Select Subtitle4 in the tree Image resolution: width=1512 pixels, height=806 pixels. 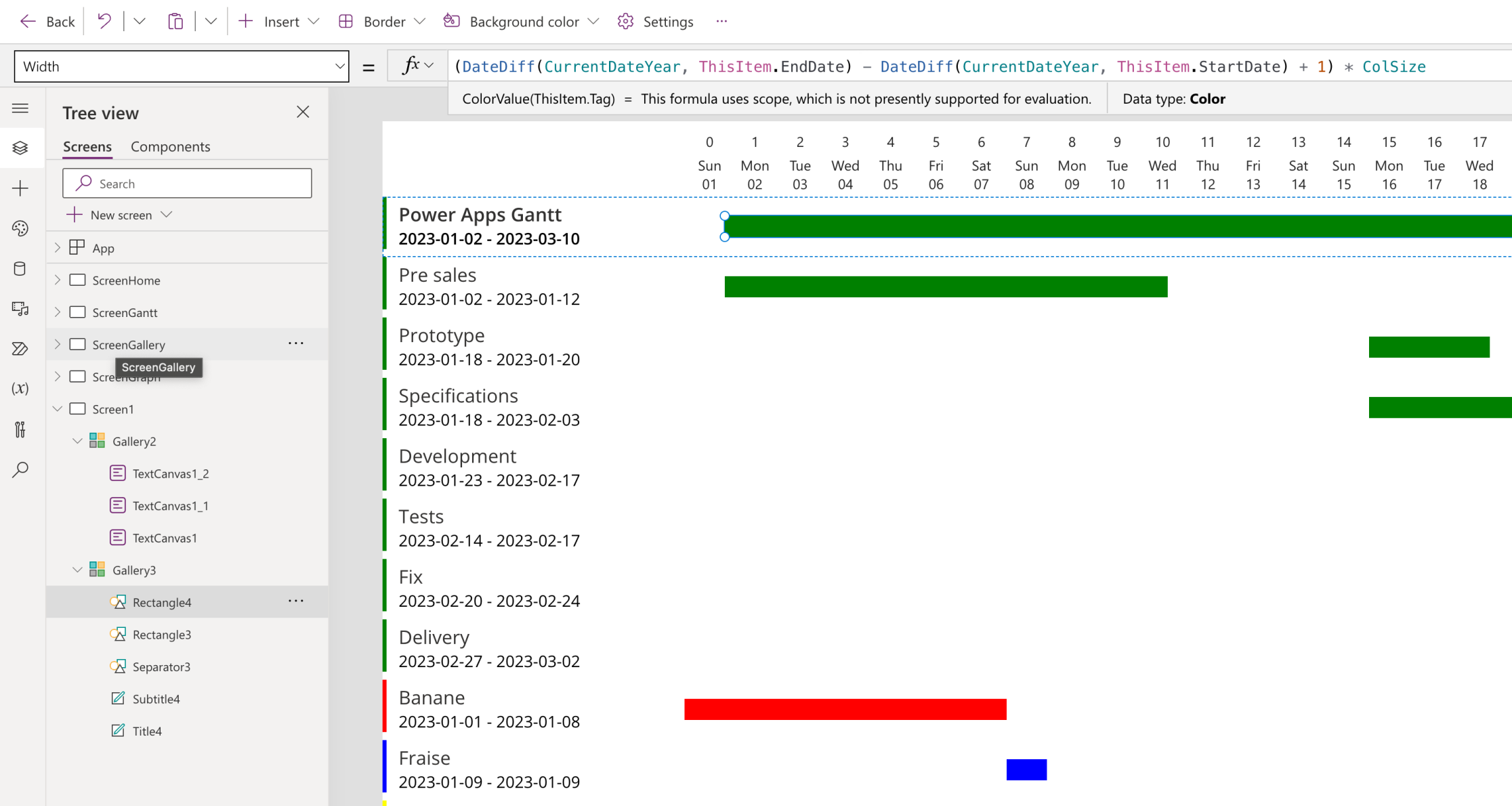156,699
